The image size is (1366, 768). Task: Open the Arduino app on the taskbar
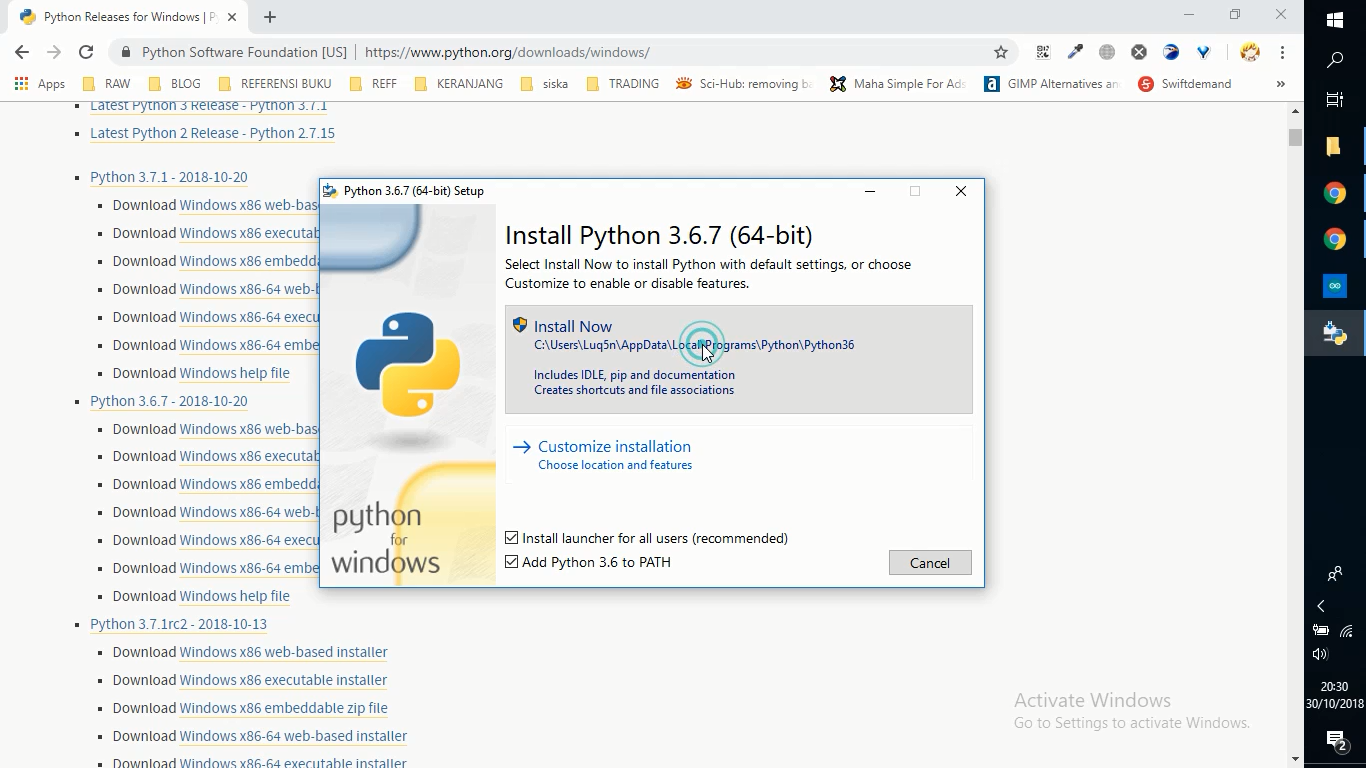[1335, 286]
